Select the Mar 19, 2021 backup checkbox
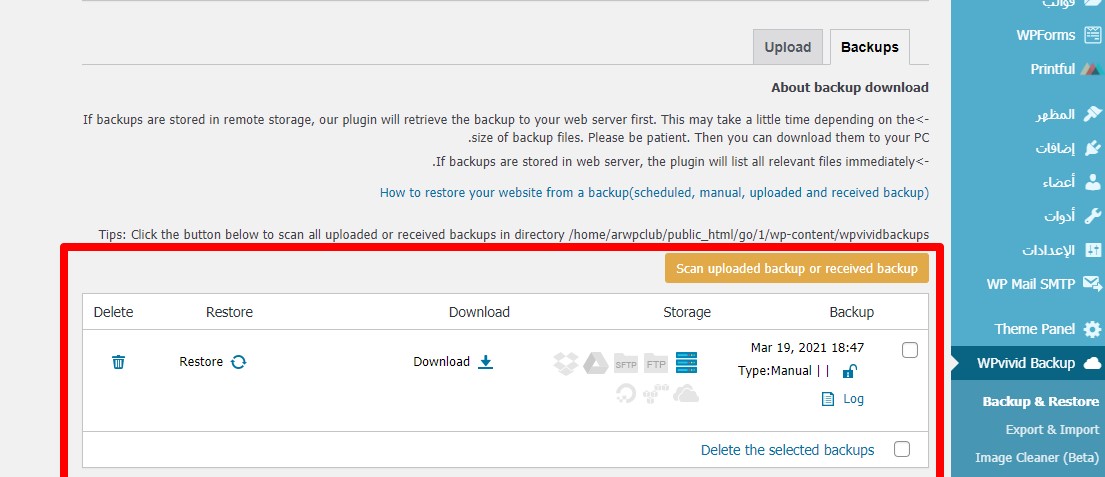The width and height of the screenshot is (1105, 477). pyautogui.click(x=909, y=350)
